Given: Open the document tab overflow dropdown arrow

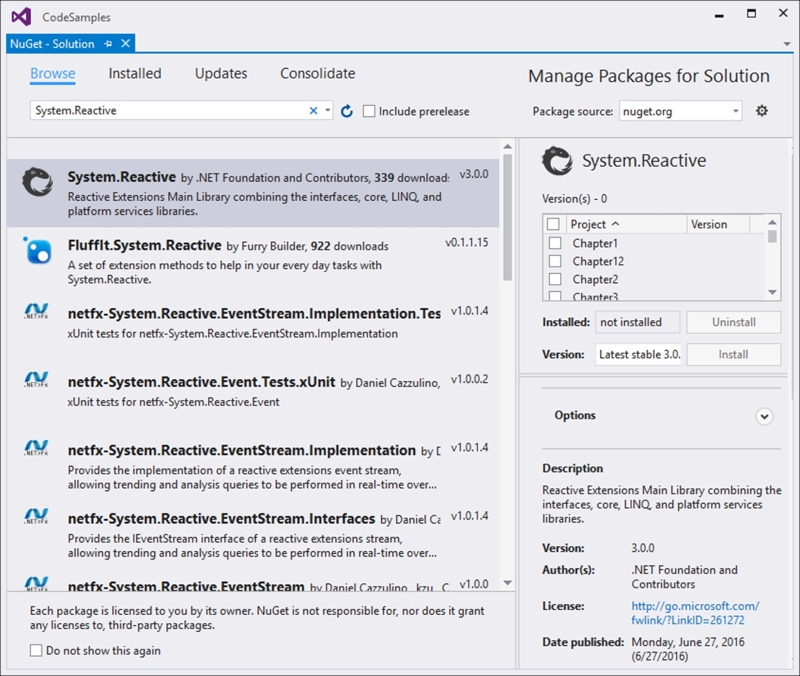Looking at the screenshot, I should pos(787,44).
